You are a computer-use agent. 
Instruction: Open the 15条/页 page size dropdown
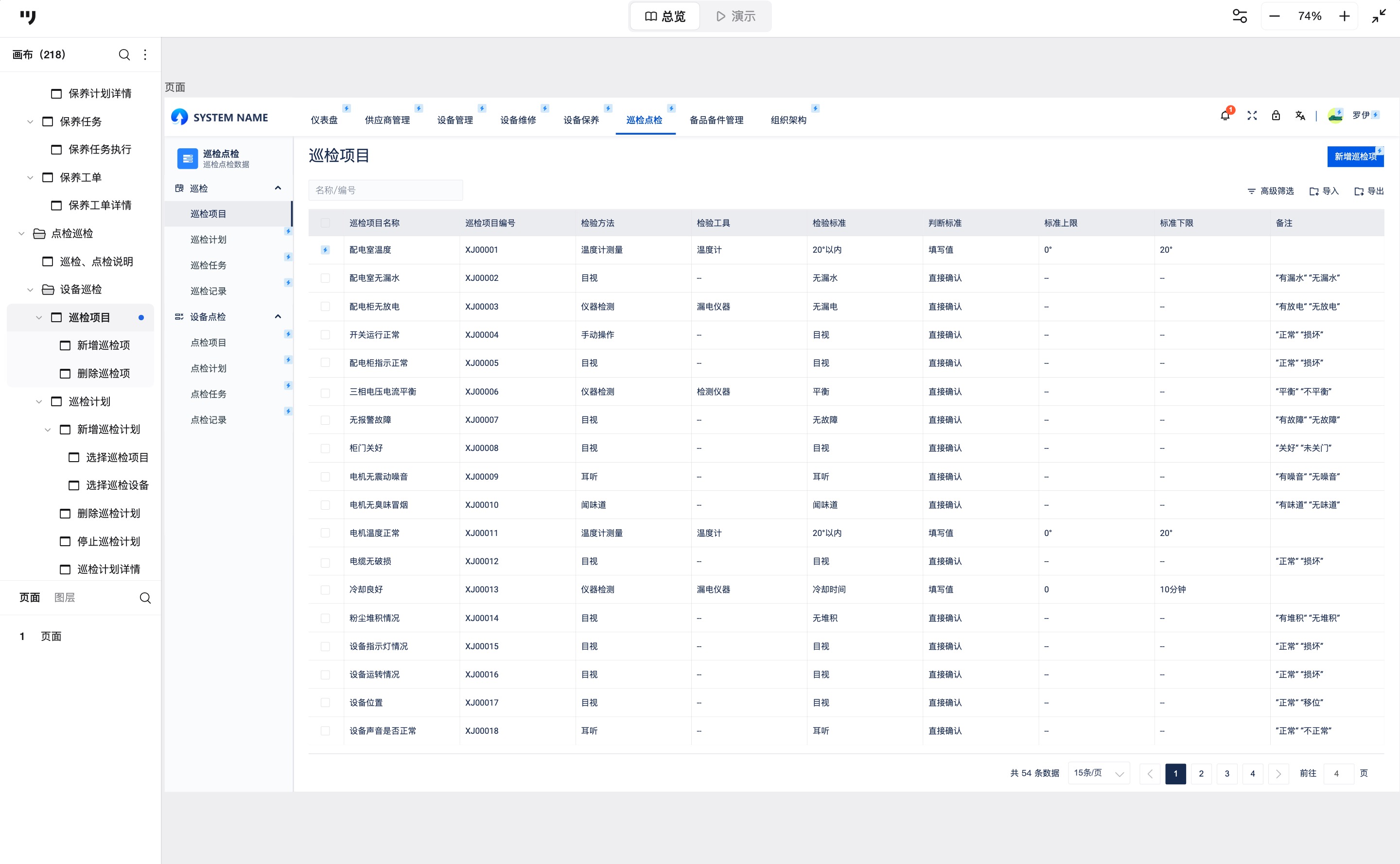(1098, 773)
